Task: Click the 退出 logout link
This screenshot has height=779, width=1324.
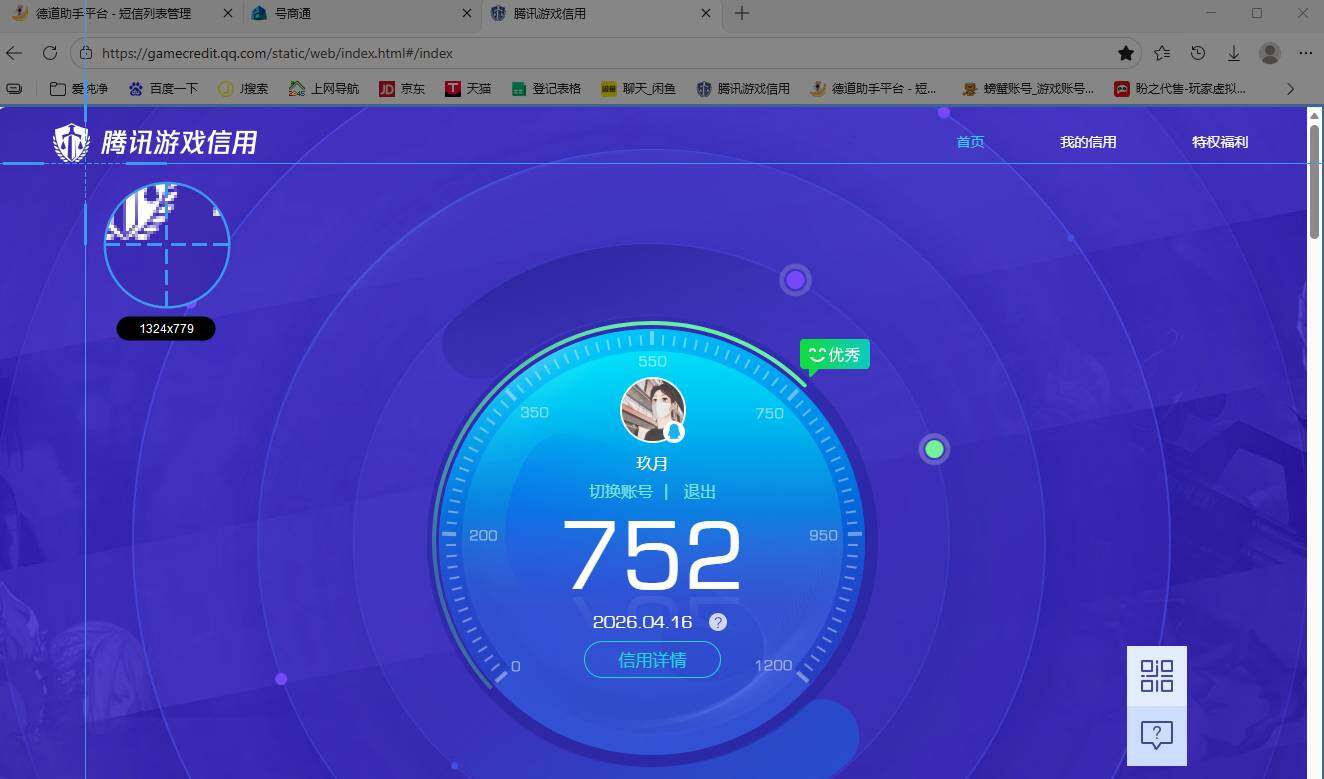Action: pos(699,492)
